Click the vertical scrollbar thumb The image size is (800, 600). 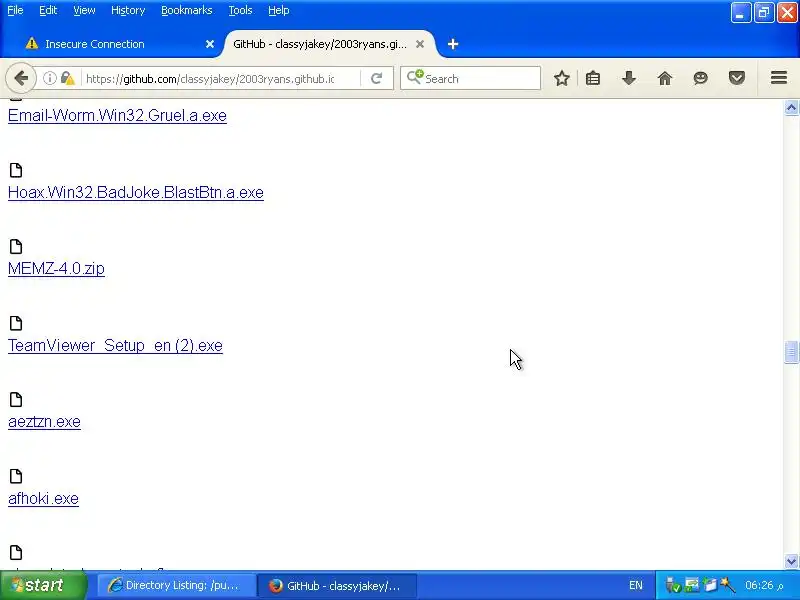click(x=791, y=352)
